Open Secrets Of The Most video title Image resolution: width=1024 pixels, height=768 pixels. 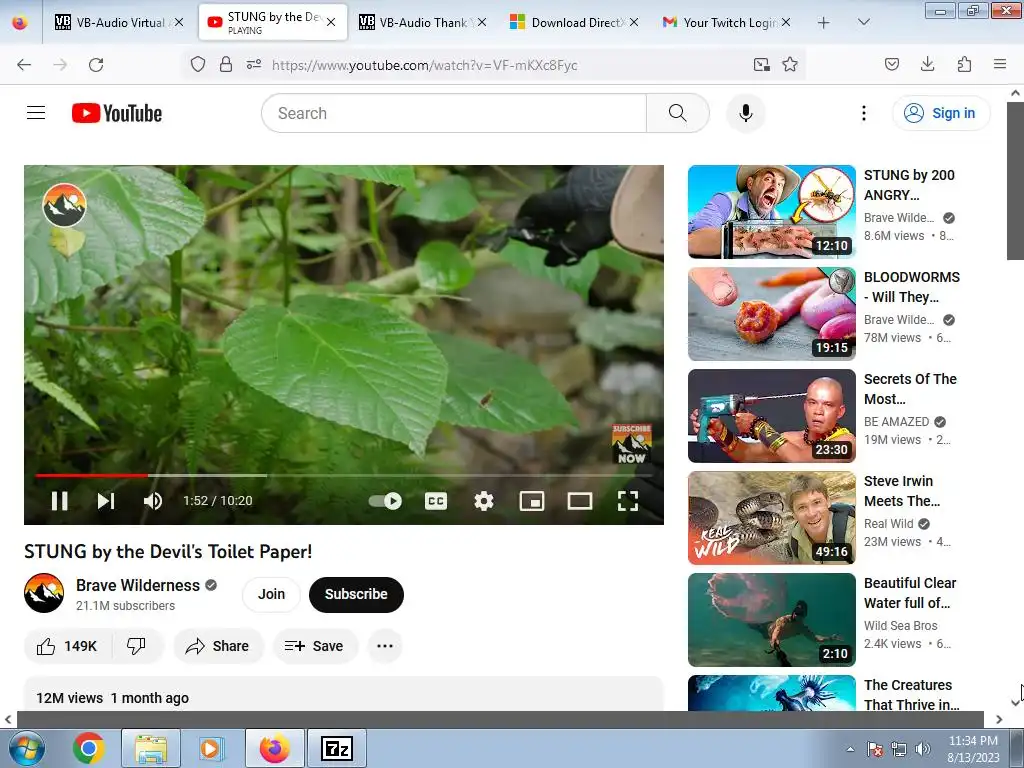click(910, 389)
